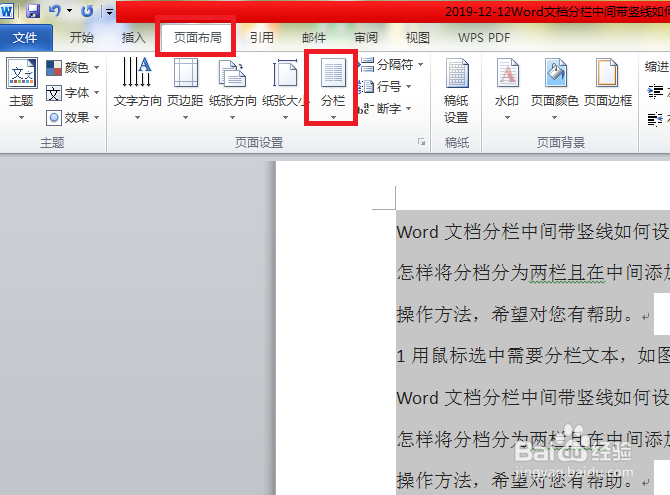Expand the 水印 dropdown arrow
Screen dimensions: 670x495
[x=507, y=118]
